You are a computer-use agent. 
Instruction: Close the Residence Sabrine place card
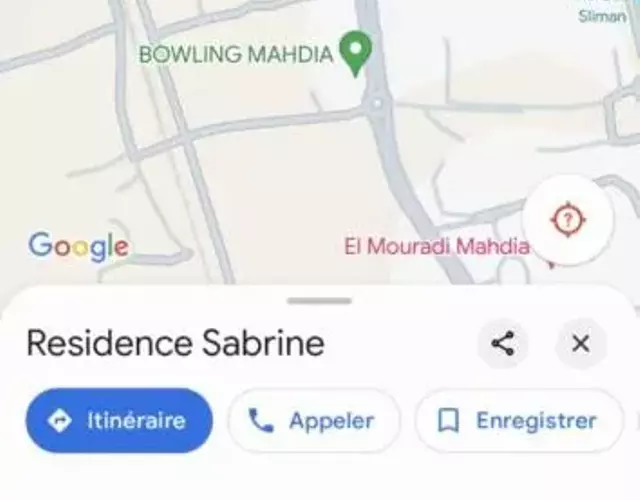pos(580,343)
